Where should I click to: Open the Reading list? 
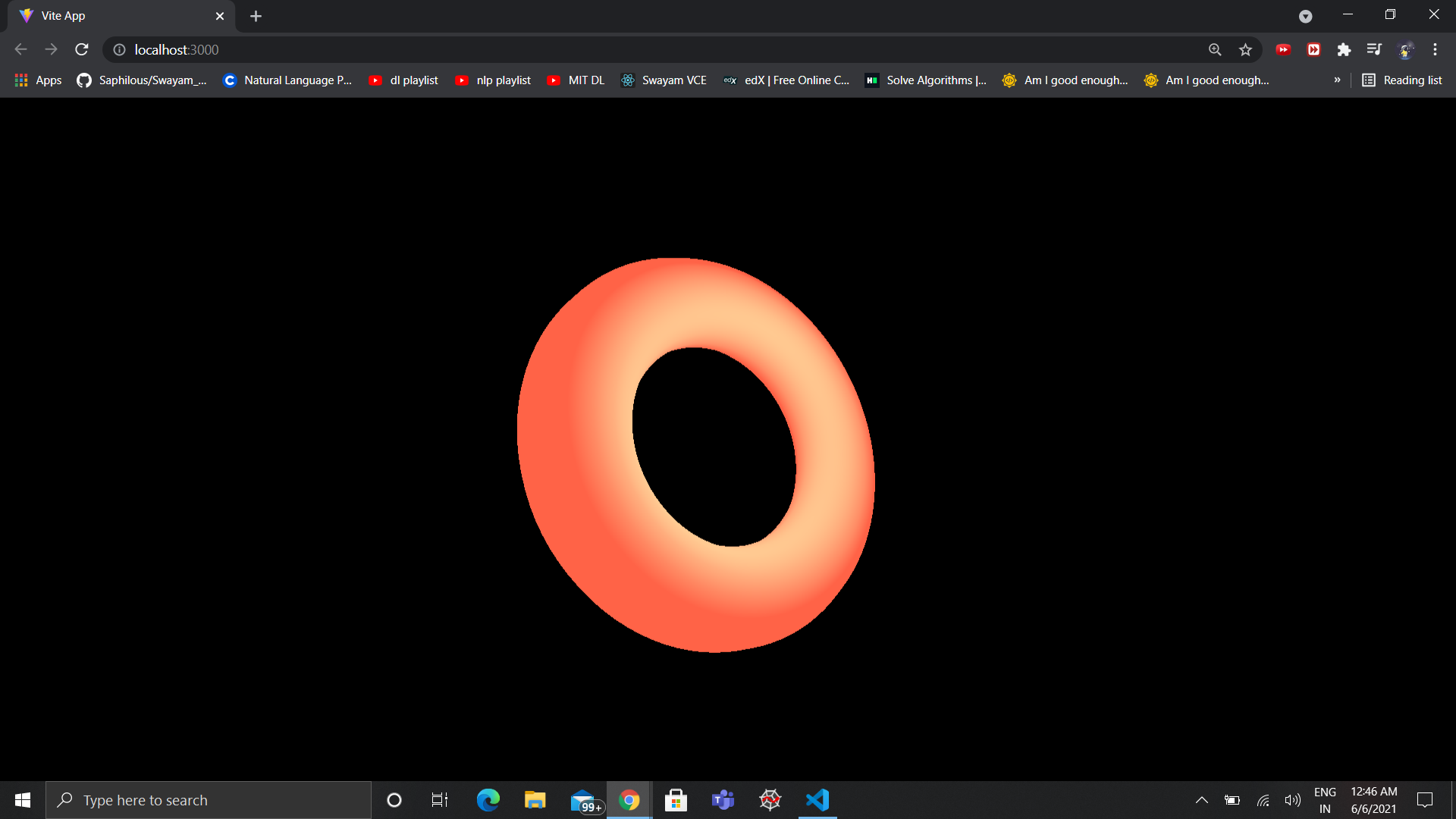(x=1402, y=80)
